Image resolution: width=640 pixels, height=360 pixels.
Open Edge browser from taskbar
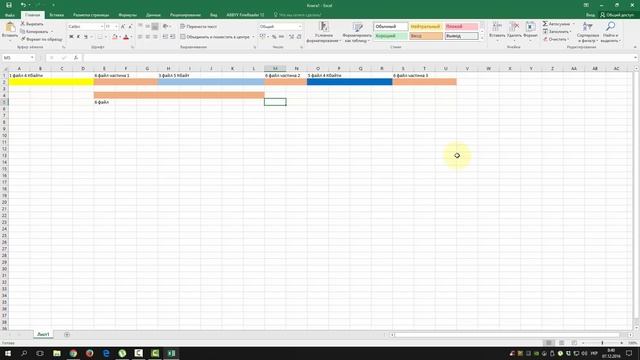coord(106,353)
